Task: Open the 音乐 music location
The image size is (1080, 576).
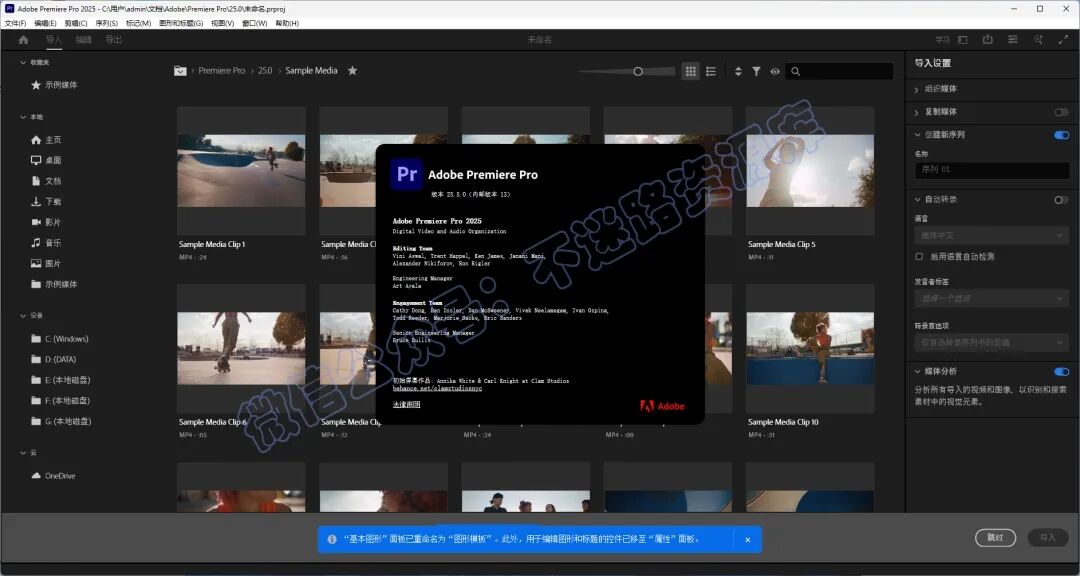Action: (45, 243)
